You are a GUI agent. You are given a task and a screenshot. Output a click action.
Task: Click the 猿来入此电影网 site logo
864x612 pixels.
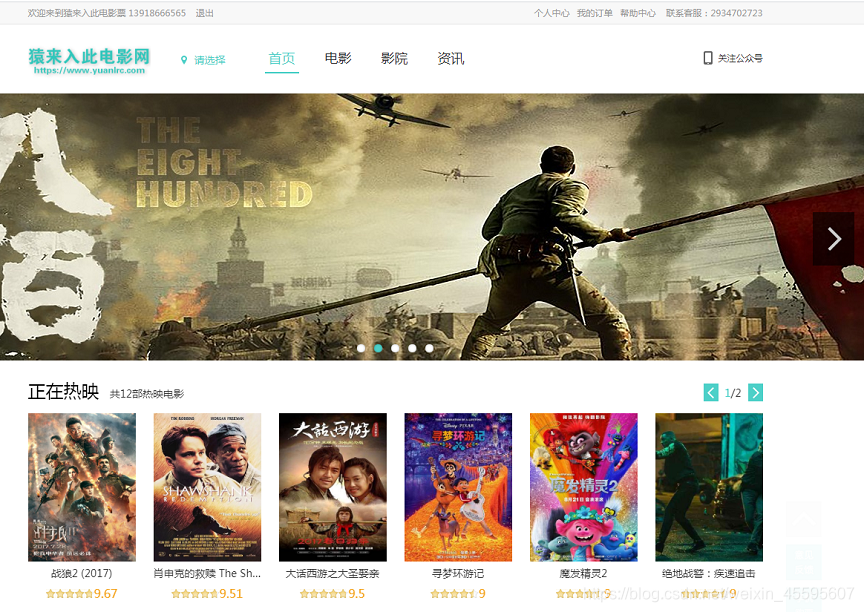tap(89, 61)
